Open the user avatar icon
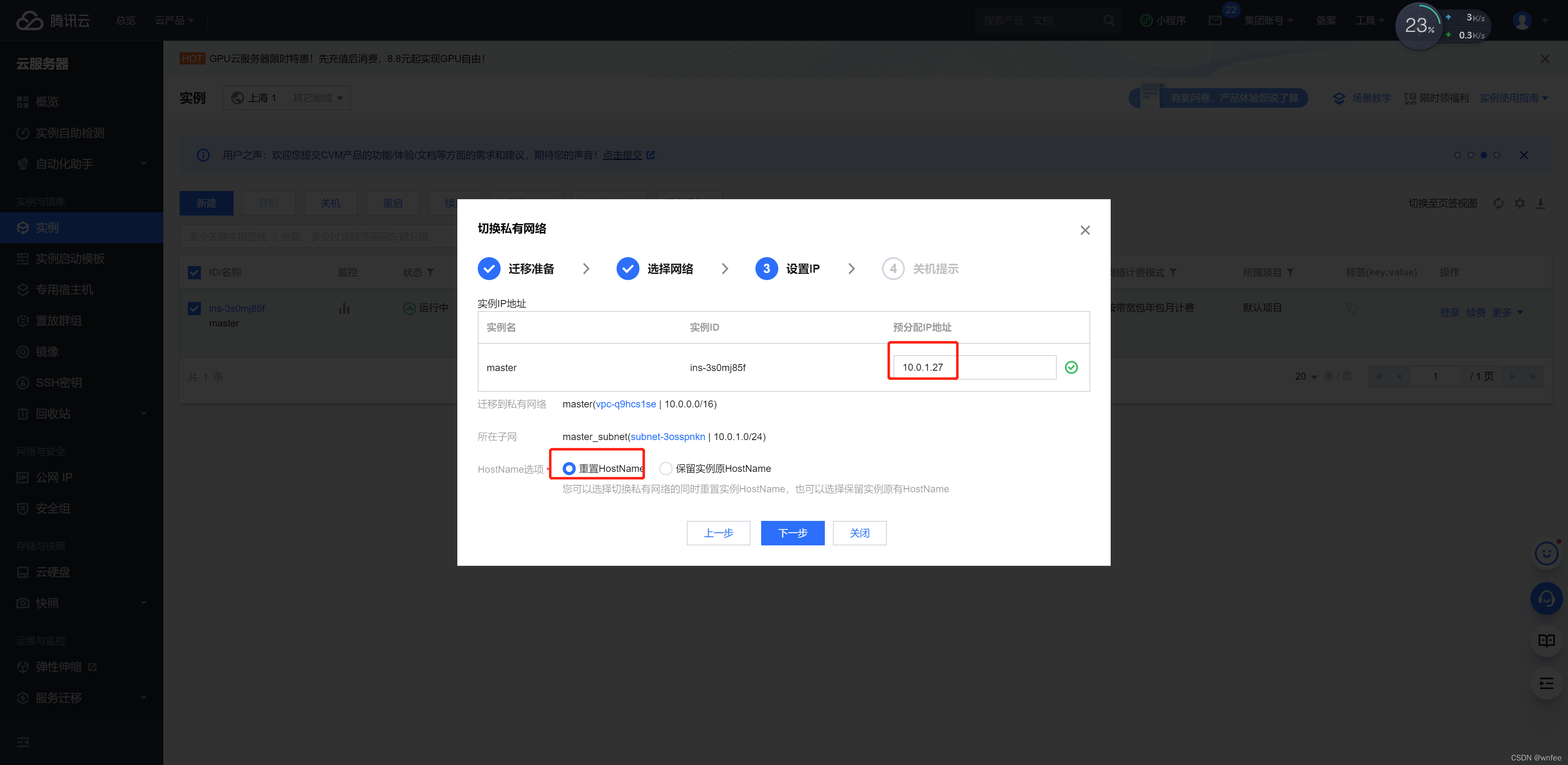Viewport: 1568px width, 765px height. pyautogui.click(x=1522, y=21)
